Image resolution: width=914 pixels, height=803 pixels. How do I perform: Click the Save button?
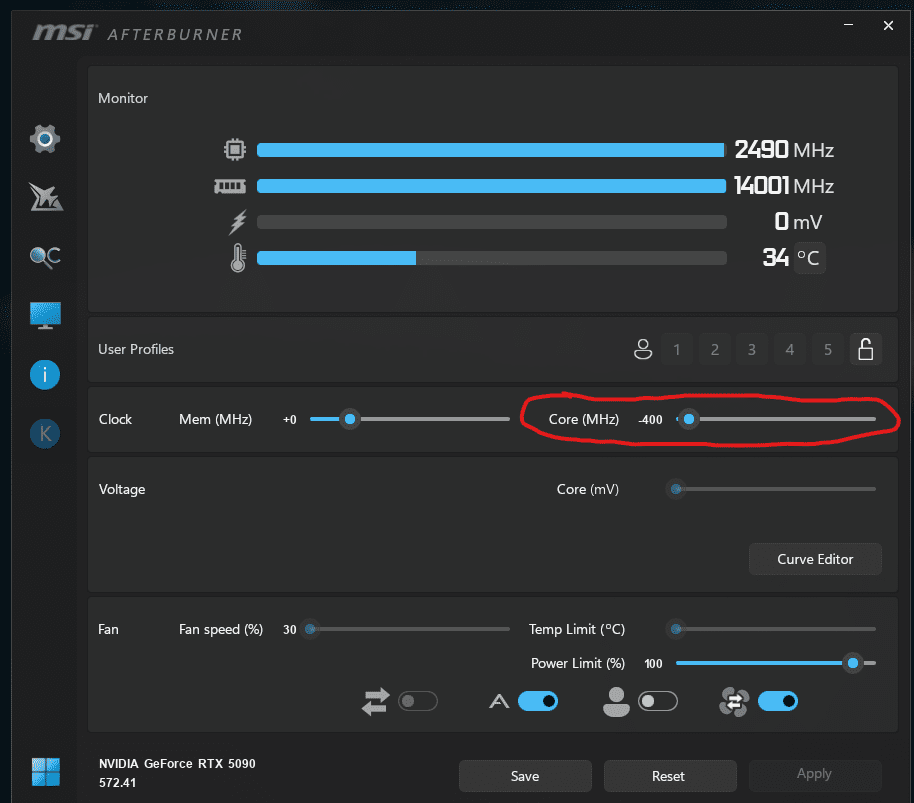(525, 776)
